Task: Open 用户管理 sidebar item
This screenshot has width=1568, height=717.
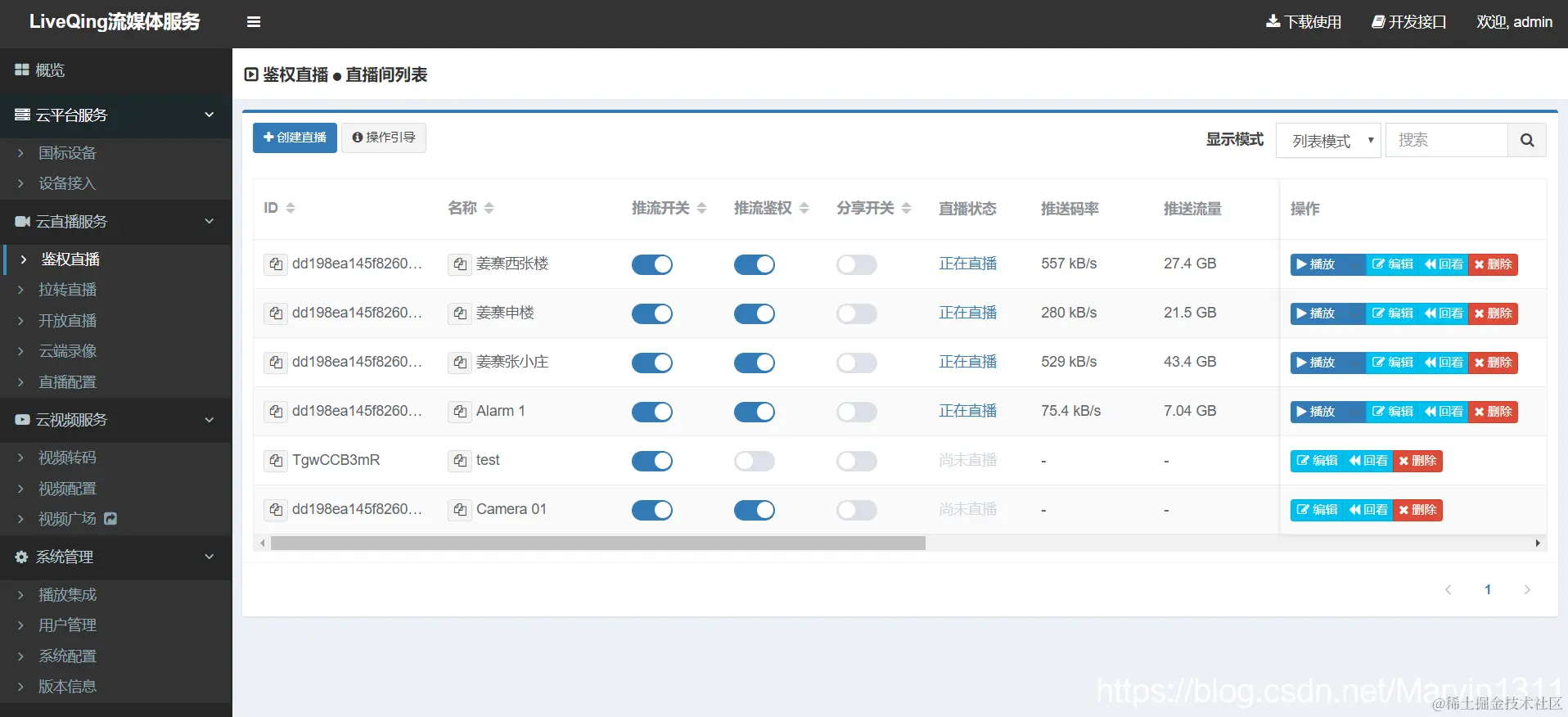Action: 116,625
